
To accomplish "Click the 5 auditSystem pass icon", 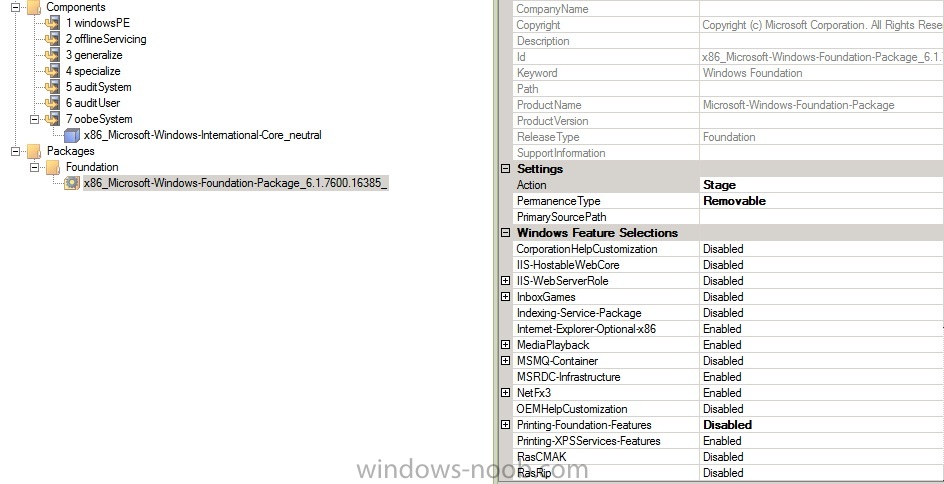I will click(53, 87).
